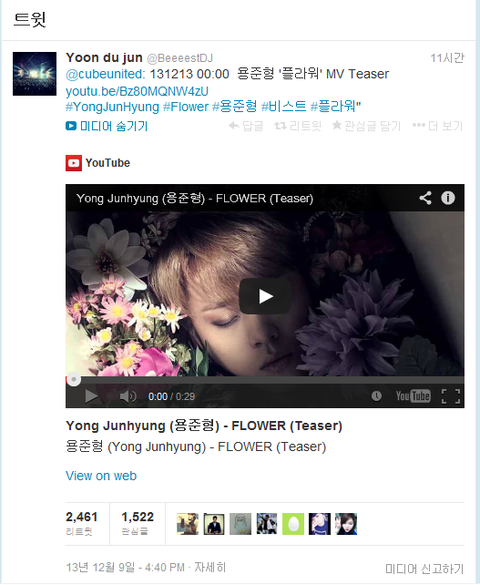Mute the video with the speaker icon

point(128,396)
